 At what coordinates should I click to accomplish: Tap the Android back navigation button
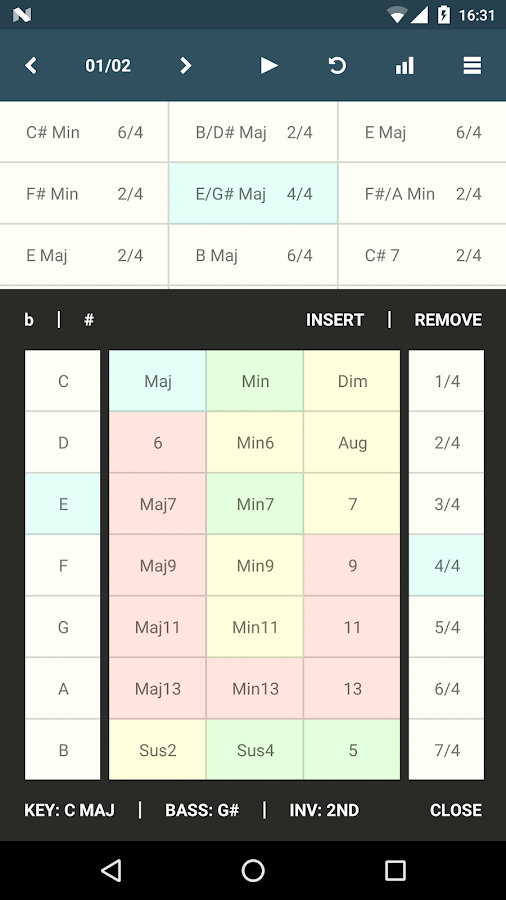pyautogui.click(x=111, y=870)
